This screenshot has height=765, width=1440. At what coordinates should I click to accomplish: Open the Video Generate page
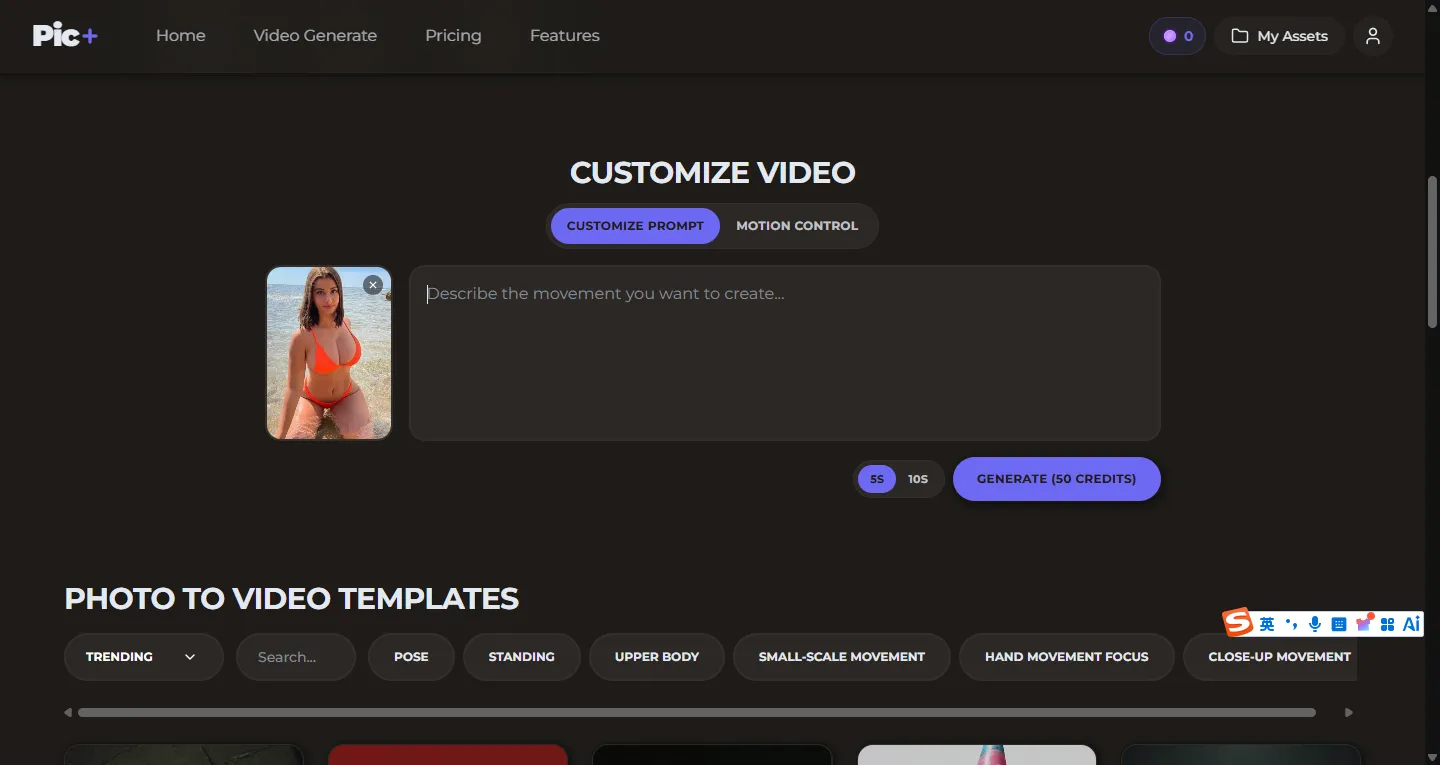315,36
